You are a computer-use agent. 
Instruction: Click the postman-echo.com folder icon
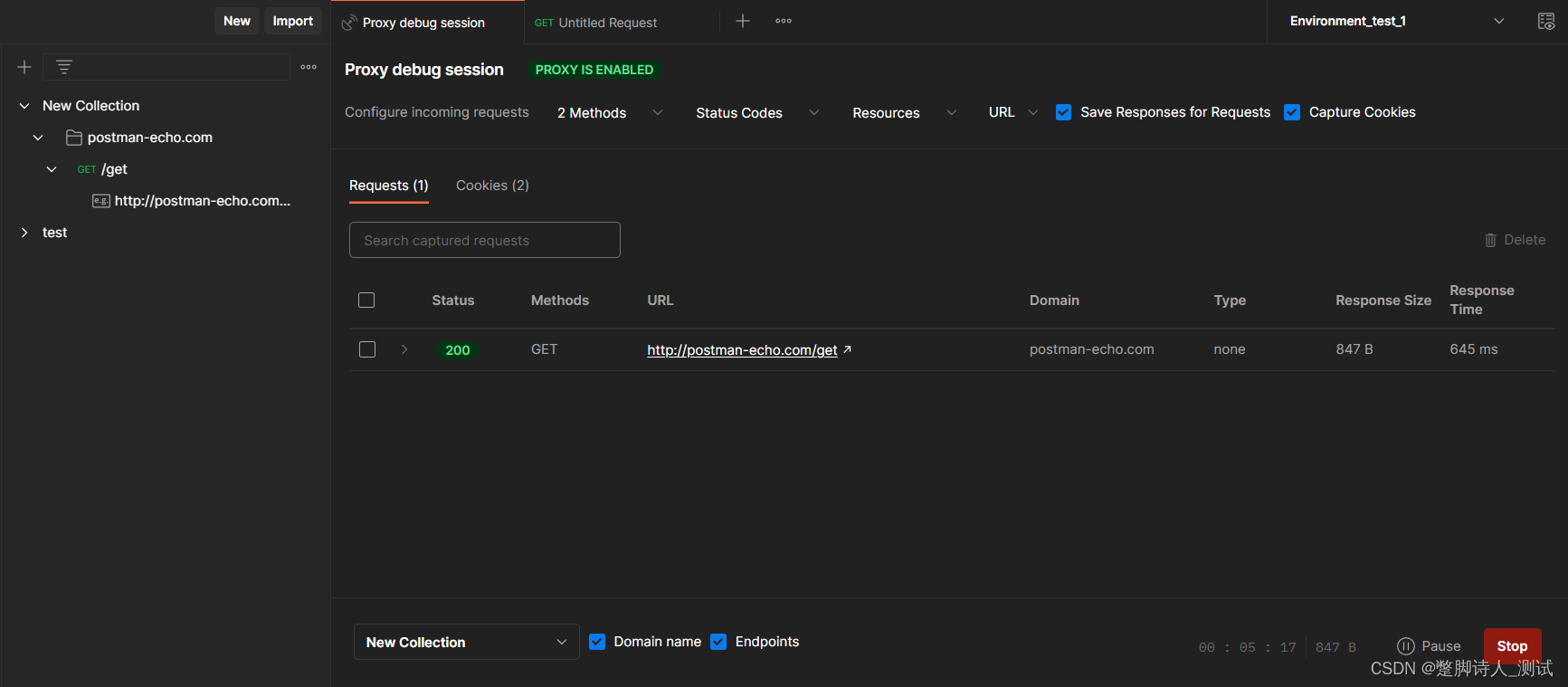74,138
